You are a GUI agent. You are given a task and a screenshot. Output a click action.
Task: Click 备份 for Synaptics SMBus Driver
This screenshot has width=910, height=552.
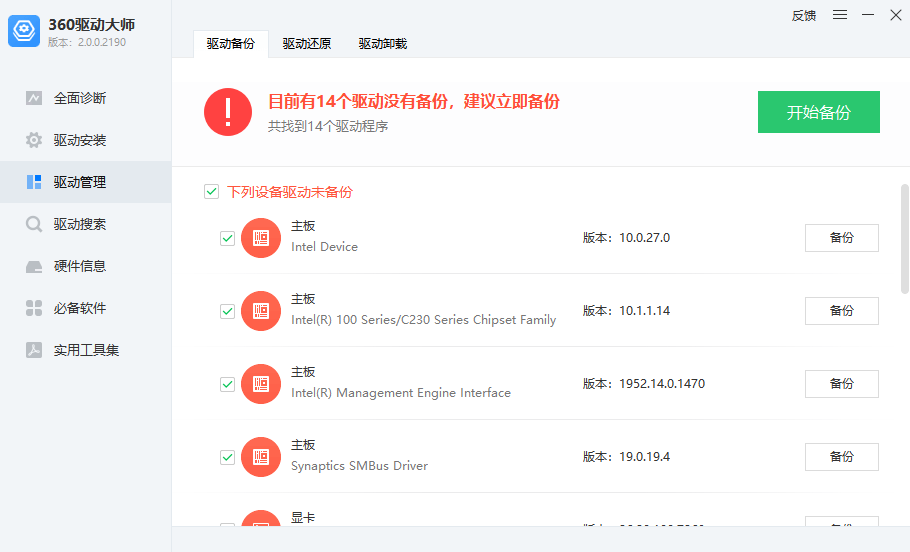pos(842,457)
